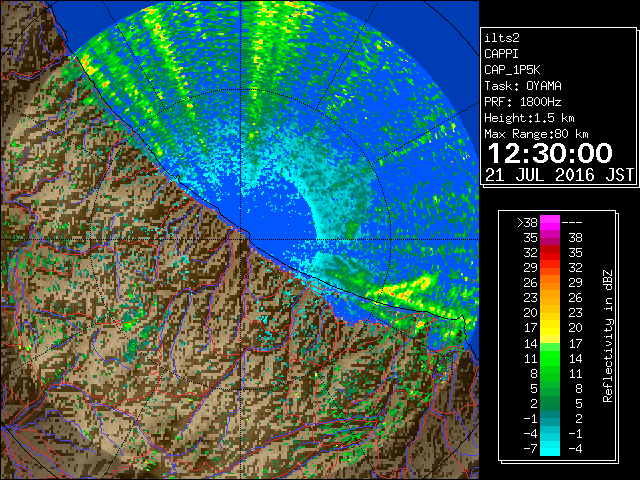
Task: Click the '---' legend top-right marker
Action: tap(572, 222)
